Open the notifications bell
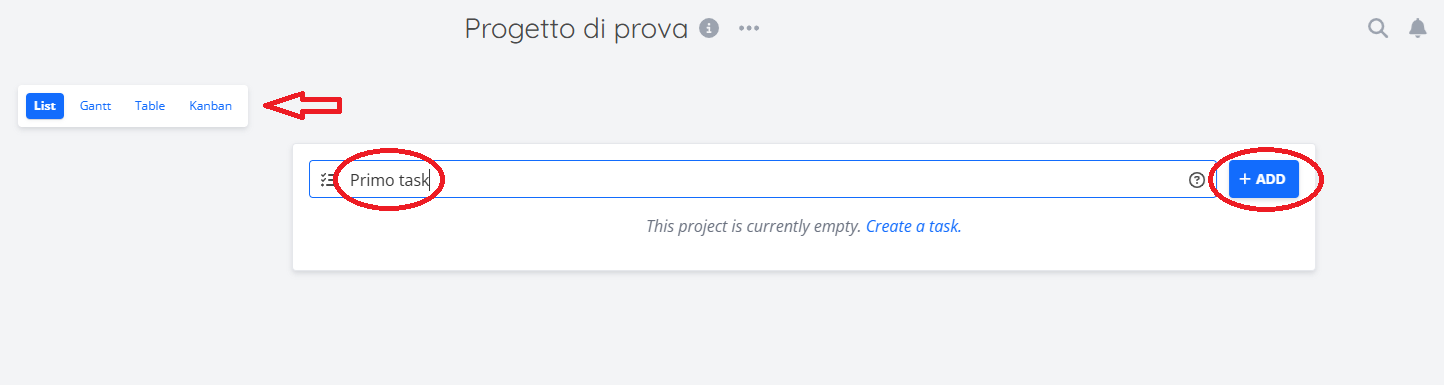The height and width of the screenshot is (385, 1444). pyautogui.click(x=1418, y=28)
